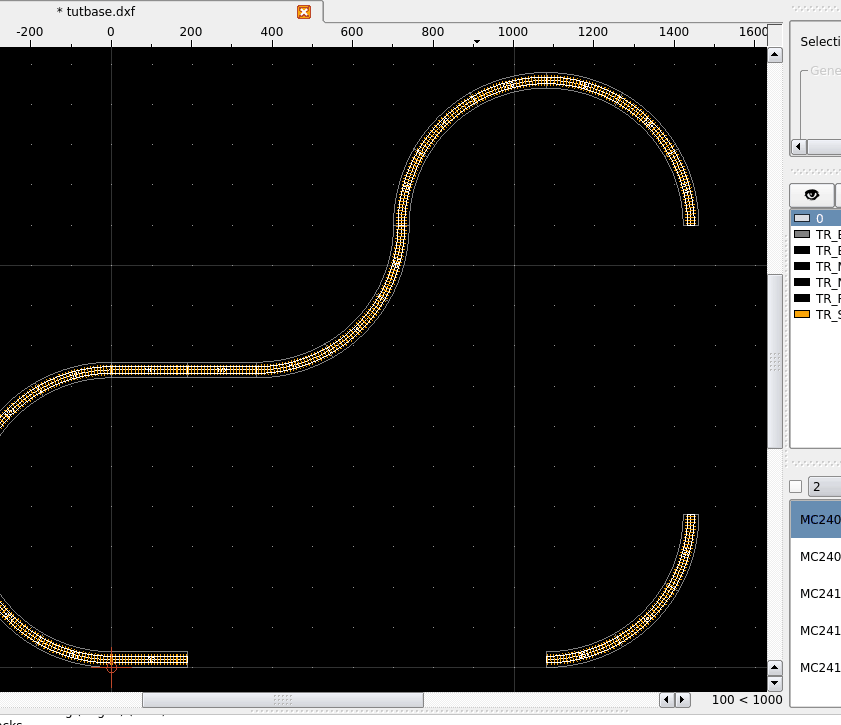This screenshot has height=725, width=841.
Task: Click the left arrow of the canvas horizontal scrollbar
Action: point(668,700)
